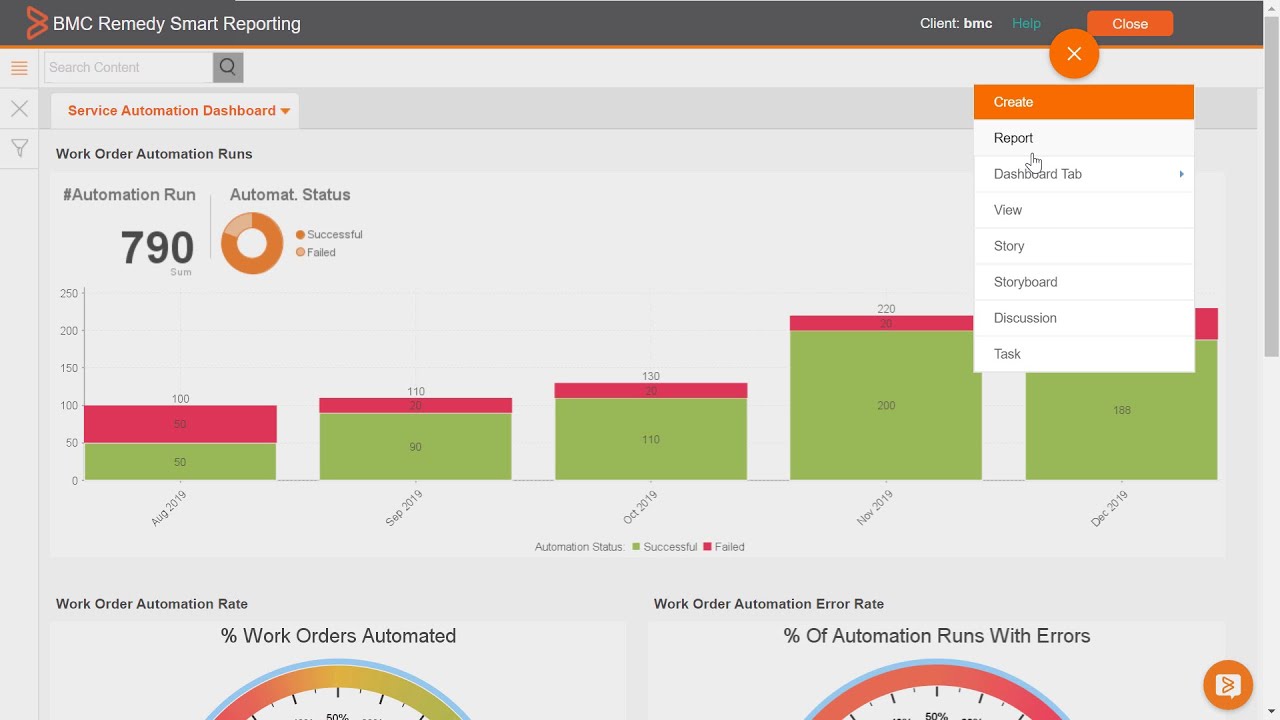Image resolution: width=1280 pixels, height=720 pixels.
Task: Click the Sep 2019 axis label
Action: click(x=404, y=508)
